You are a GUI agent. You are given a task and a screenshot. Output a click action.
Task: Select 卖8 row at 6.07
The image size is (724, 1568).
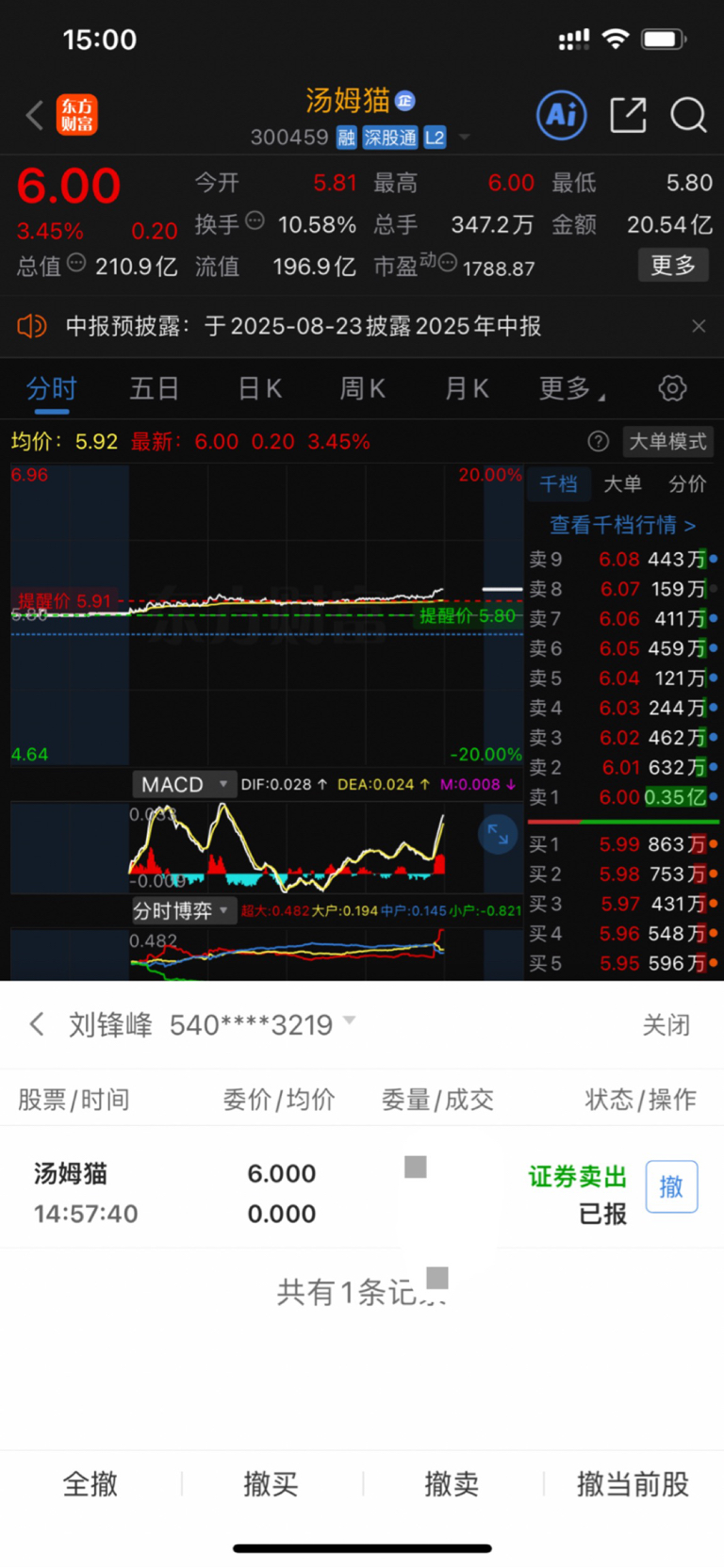tap(622, 589)
